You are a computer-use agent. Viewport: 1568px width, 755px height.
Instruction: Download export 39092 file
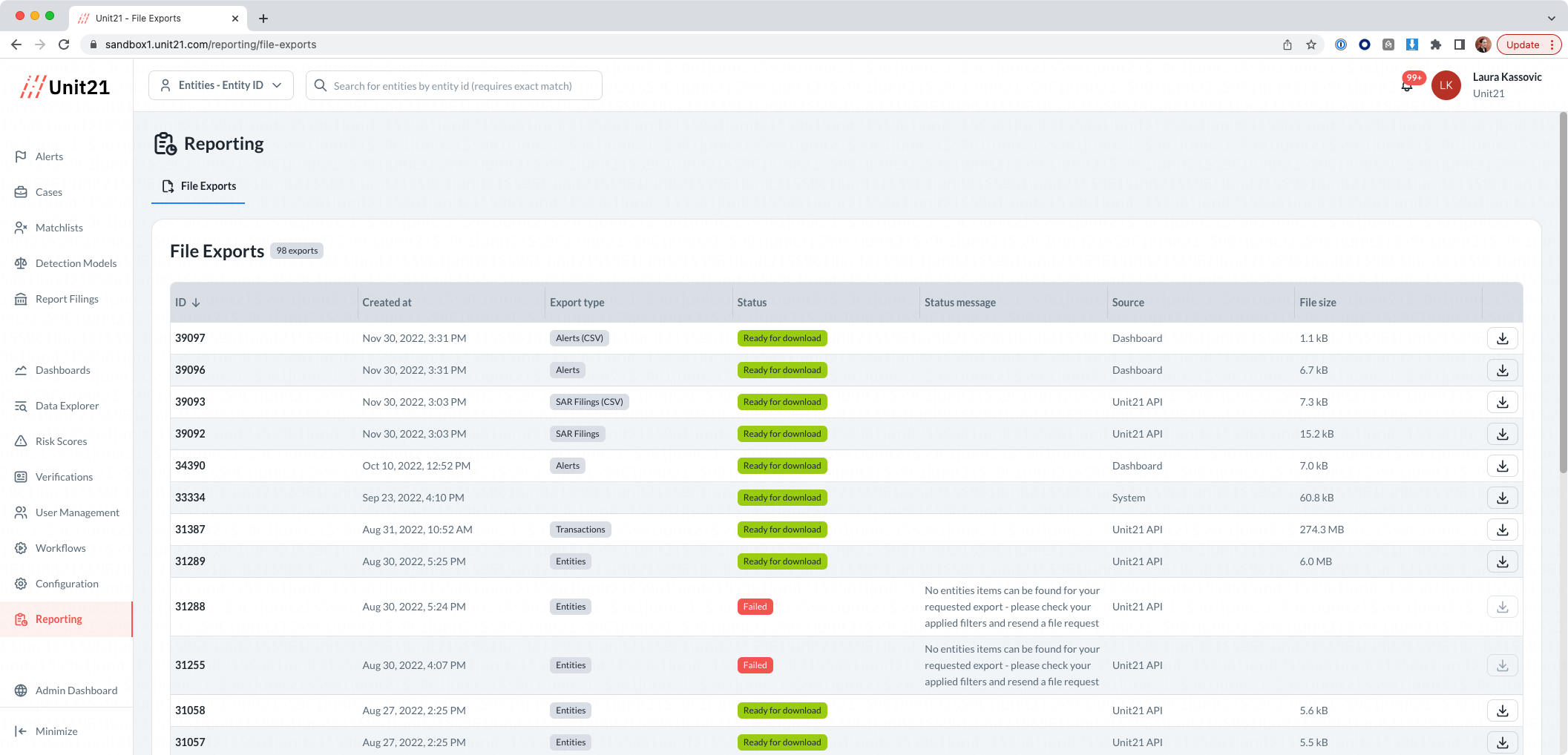(x=1502, y=434)
